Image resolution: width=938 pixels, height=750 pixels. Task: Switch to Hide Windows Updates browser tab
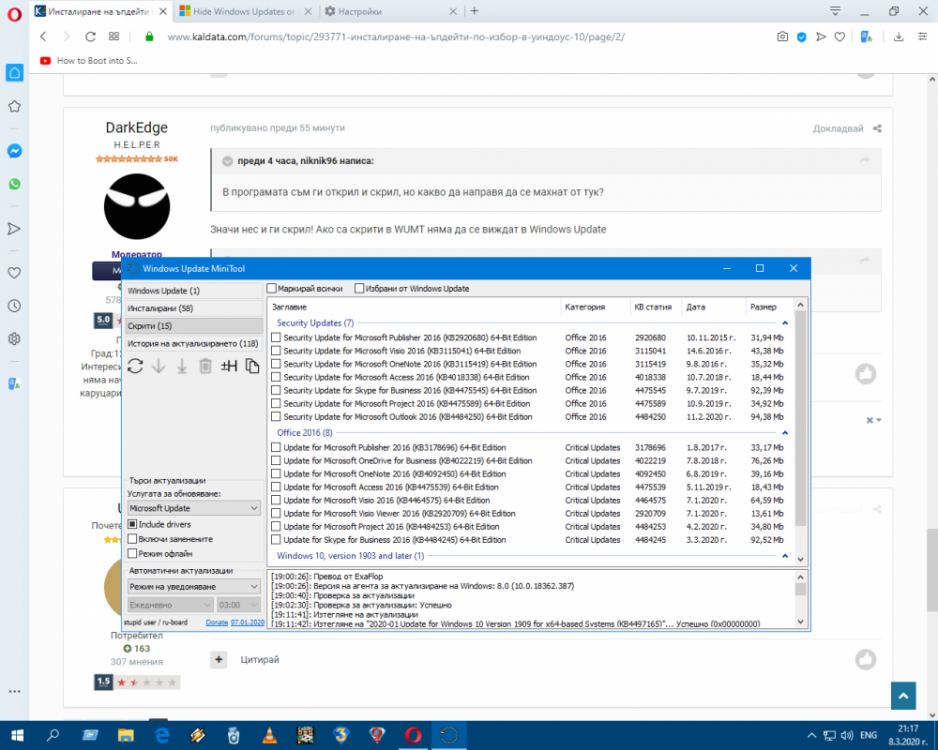[x=246, y=11]
